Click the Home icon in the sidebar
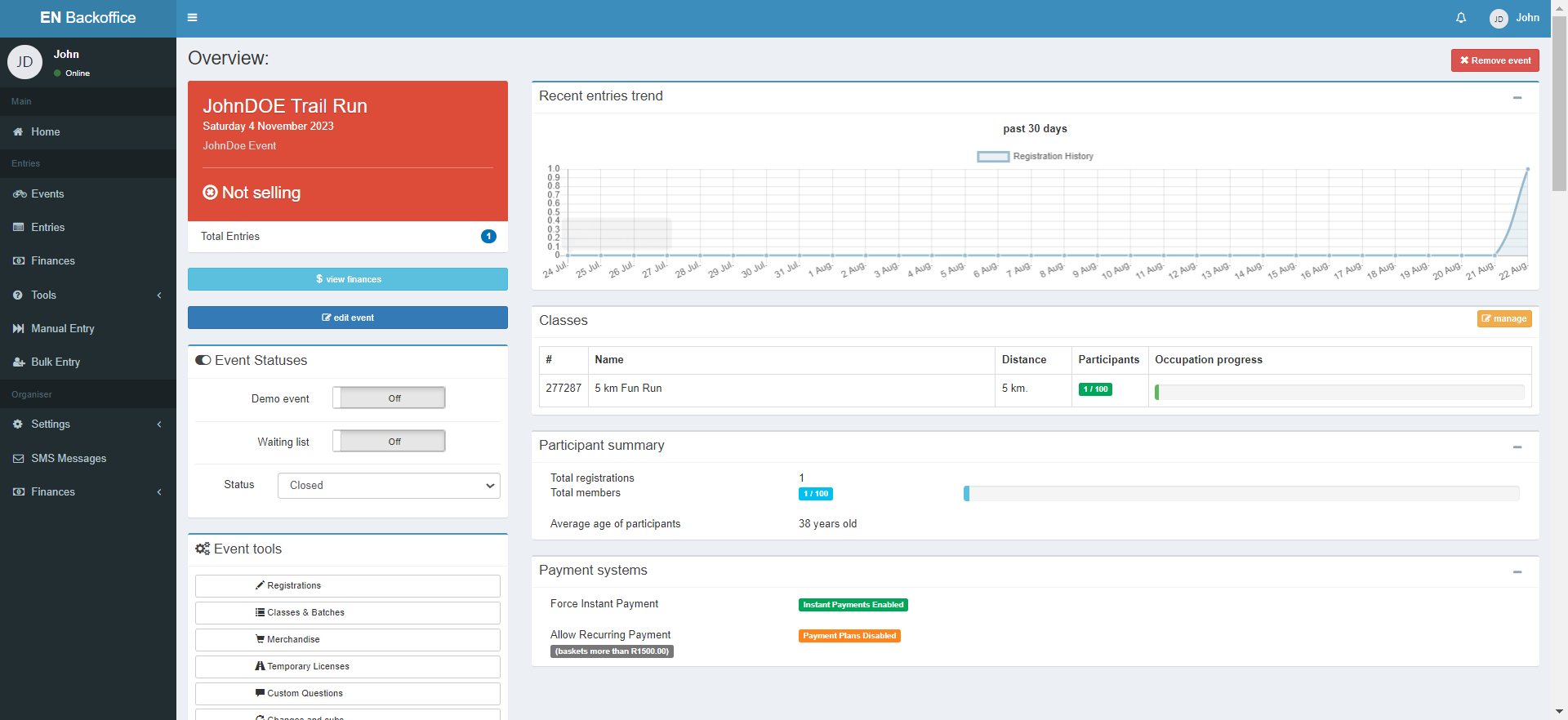This screenshot has height=720, width=1568. tap(18, 131)
